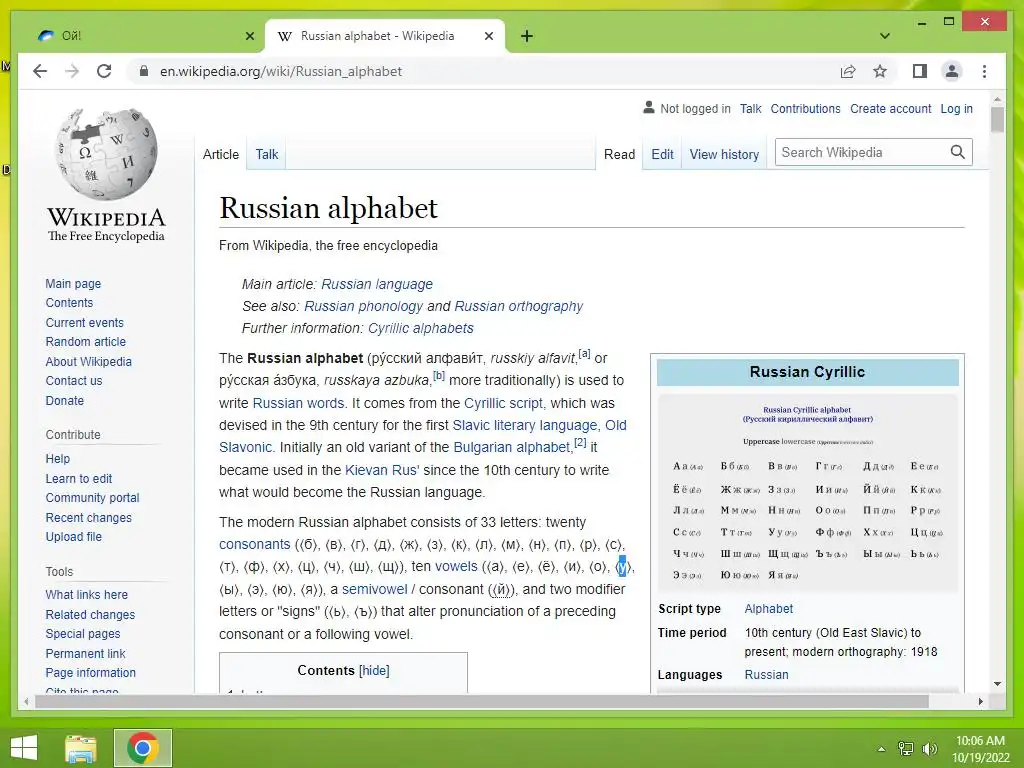The height and width of the screenshot is (768, 1024).
Task: Select the Talk page tab
Action: click(266, 154)
